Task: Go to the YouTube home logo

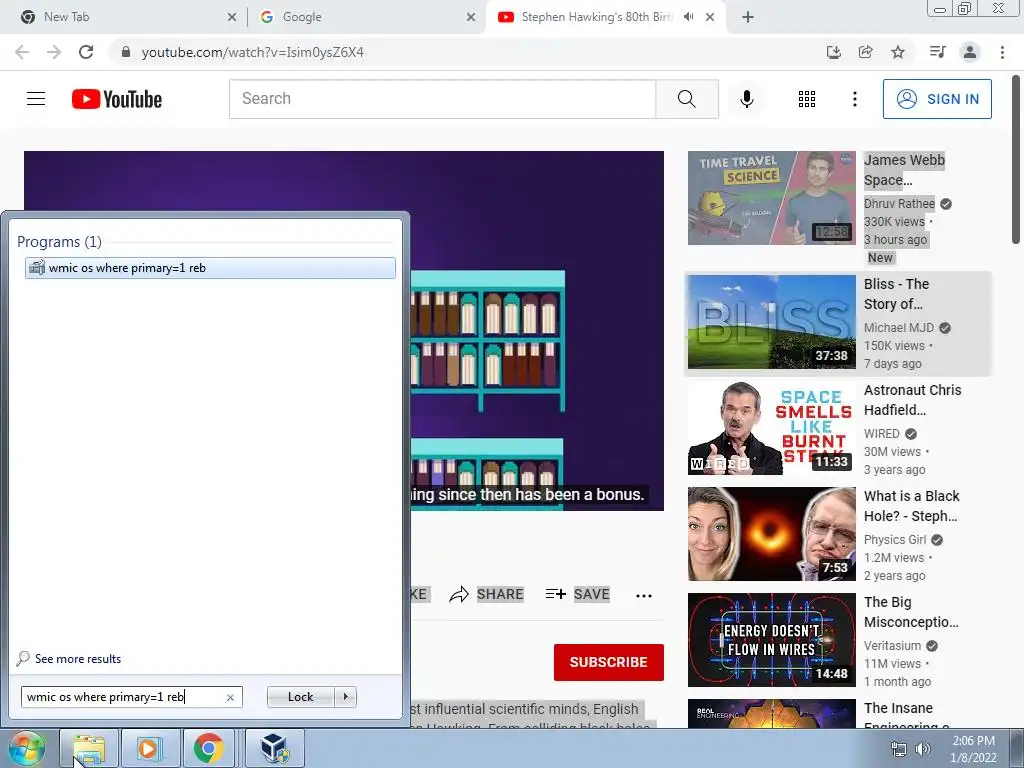Action: click(x=117, y=99)
